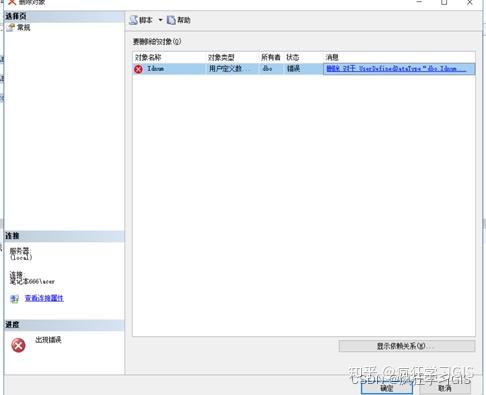Click the Status column header
The image size is (486, 395).
tap(293, 57)
